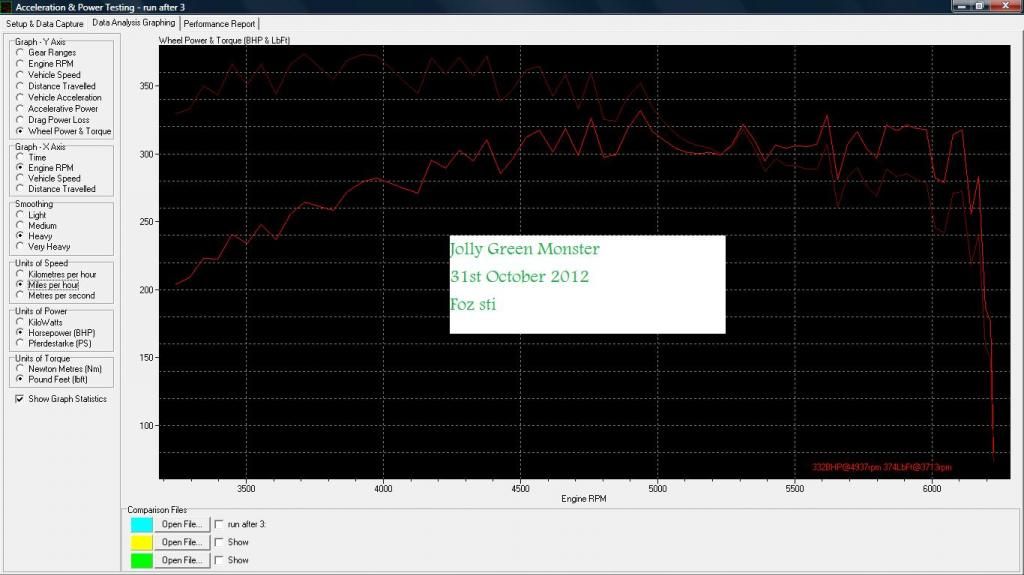Tick the Show checkbox beside the yellow swatch

(x=220, y=542)
